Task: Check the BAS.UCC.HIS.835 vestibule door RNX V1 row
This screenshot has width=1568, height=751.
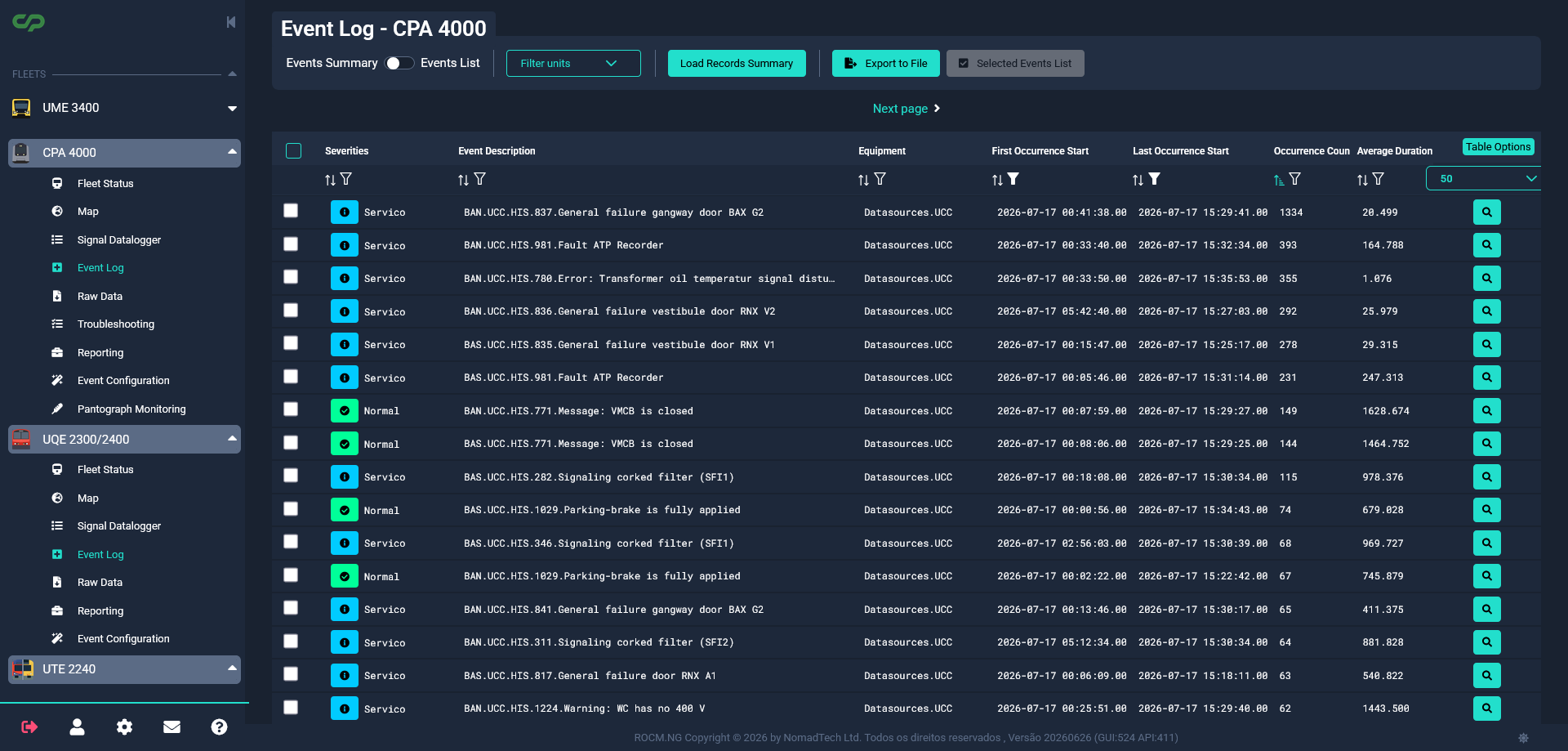Action: click(x=291, y=343)
